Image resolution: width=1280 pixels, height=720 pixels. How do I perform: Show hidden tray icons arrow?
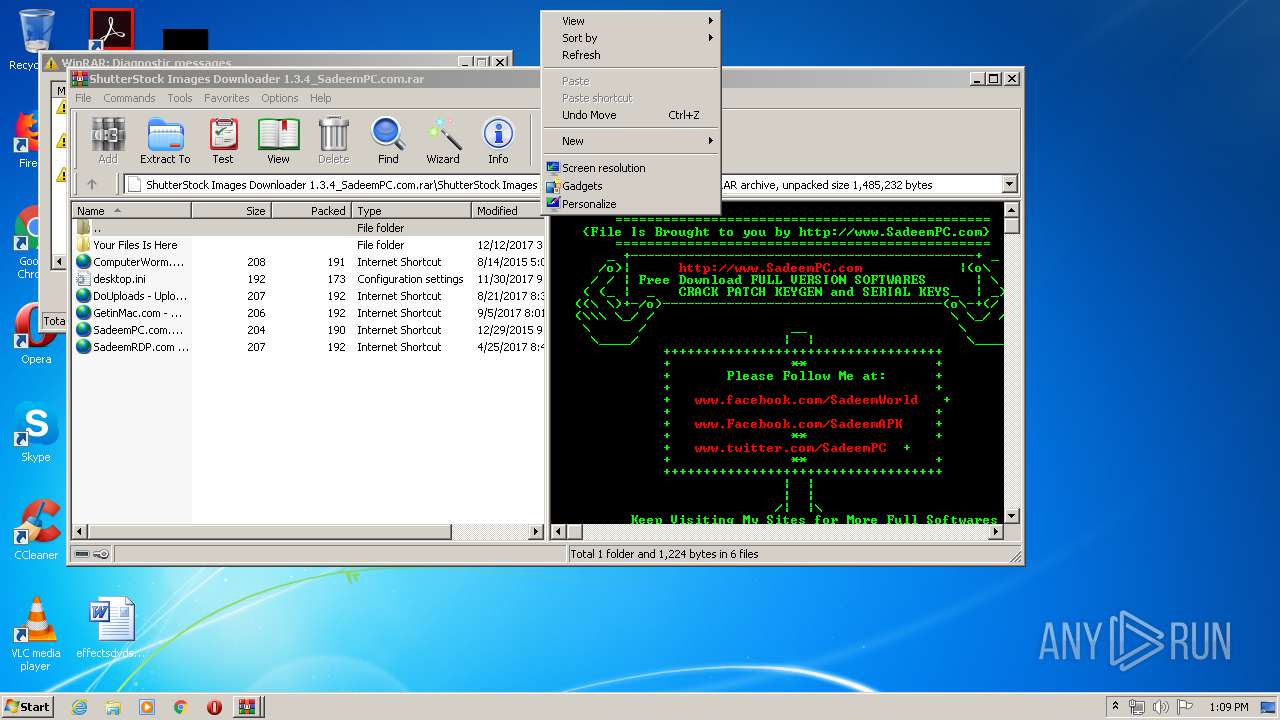coord(1115,707)
